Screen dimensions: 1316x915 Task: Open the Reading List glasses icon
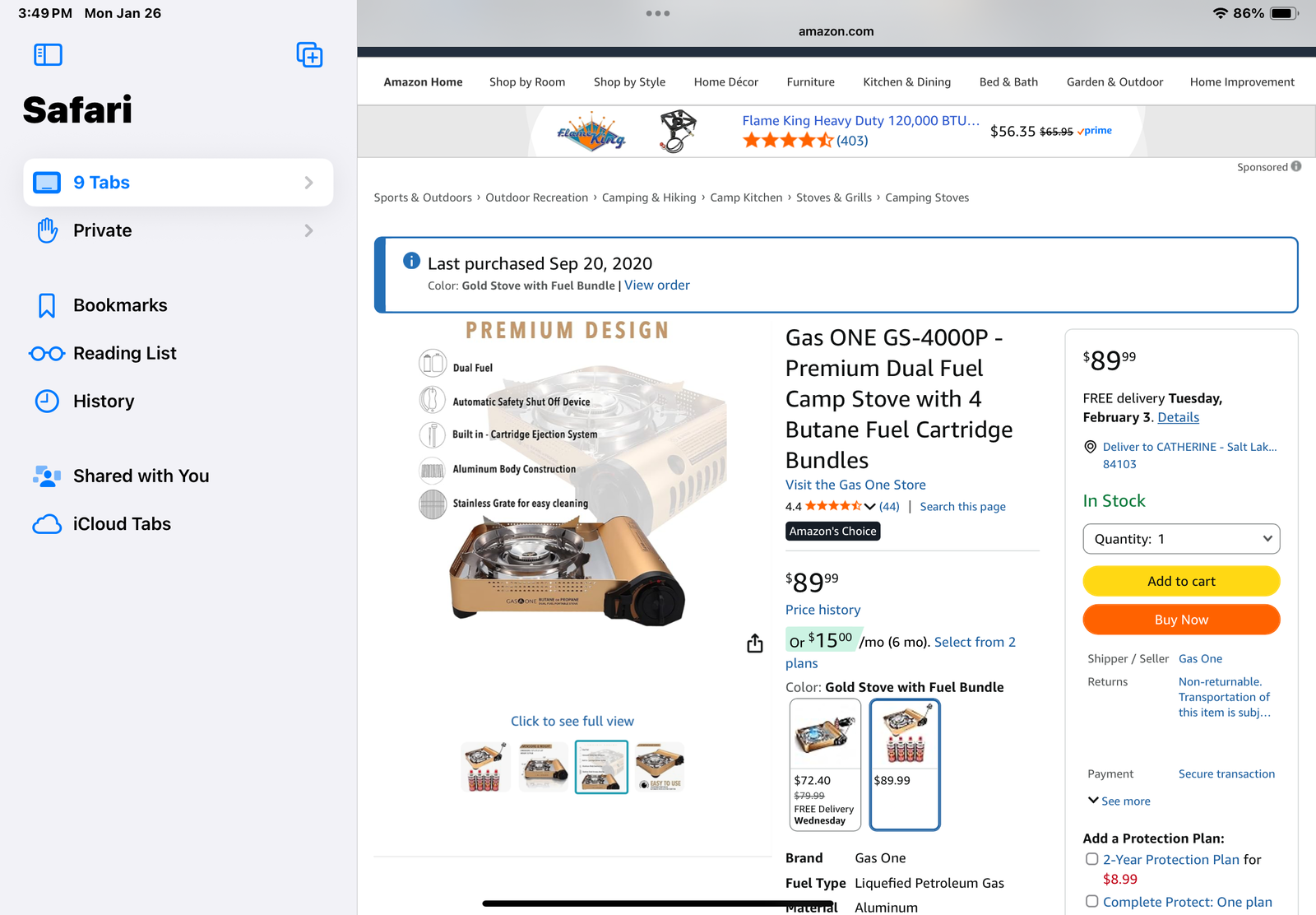pyautogui.click(x=47, y=354)
